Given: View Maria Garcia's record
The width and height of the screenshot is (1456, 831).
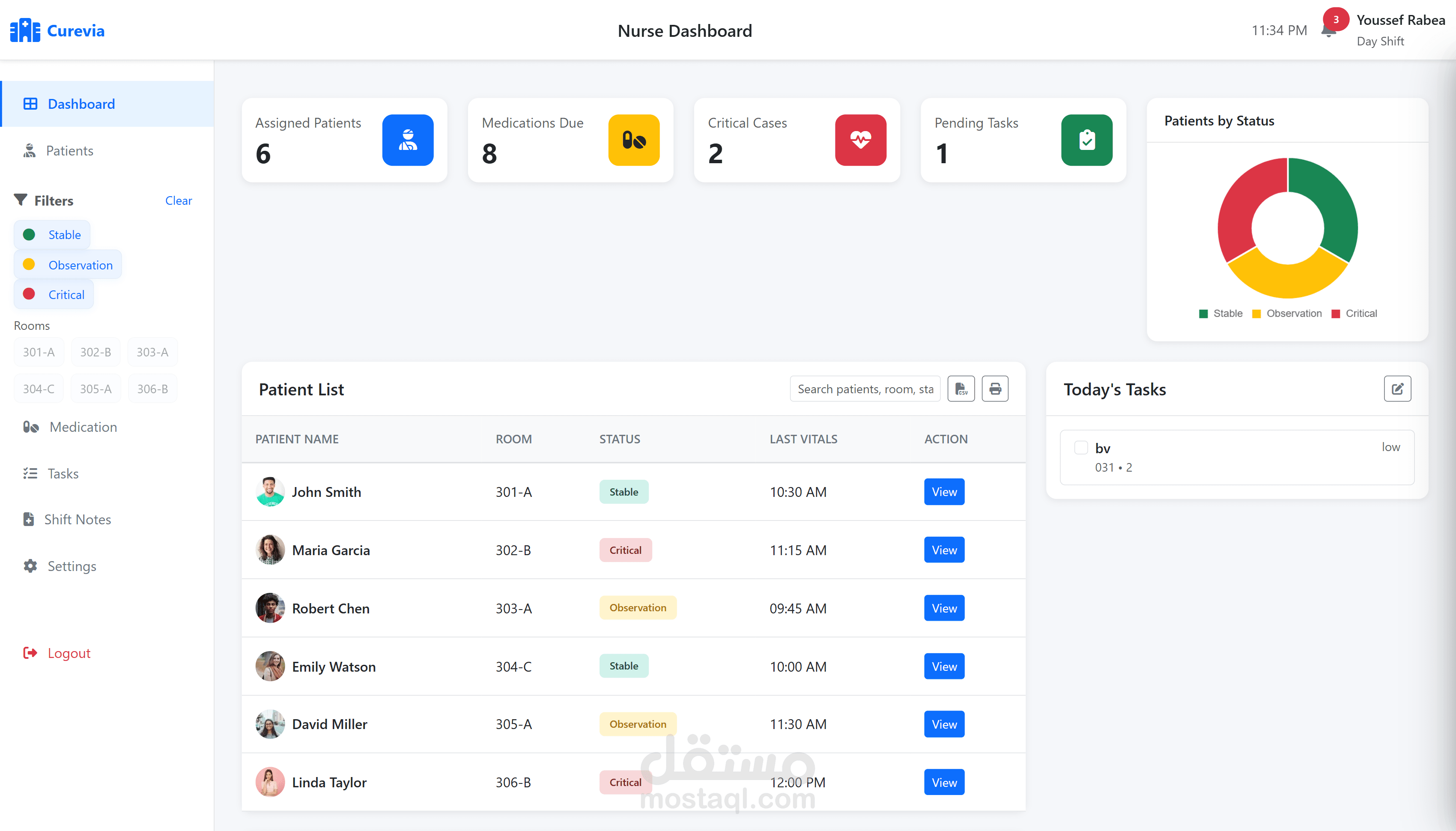Looking at the screenshot, I should 944,550.
